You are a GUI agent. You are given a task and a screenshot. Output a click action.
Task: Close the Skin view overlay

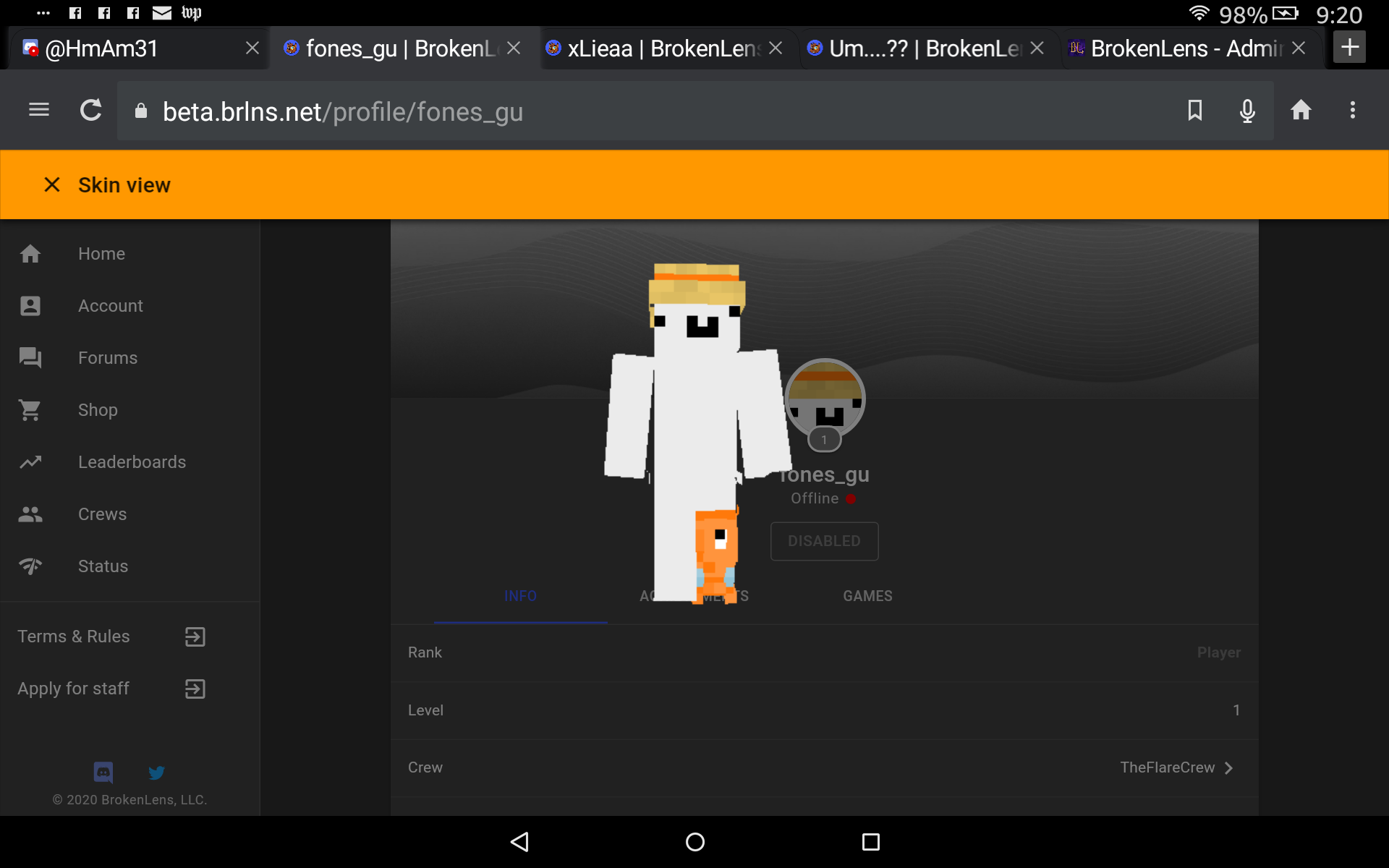[52, 185]
